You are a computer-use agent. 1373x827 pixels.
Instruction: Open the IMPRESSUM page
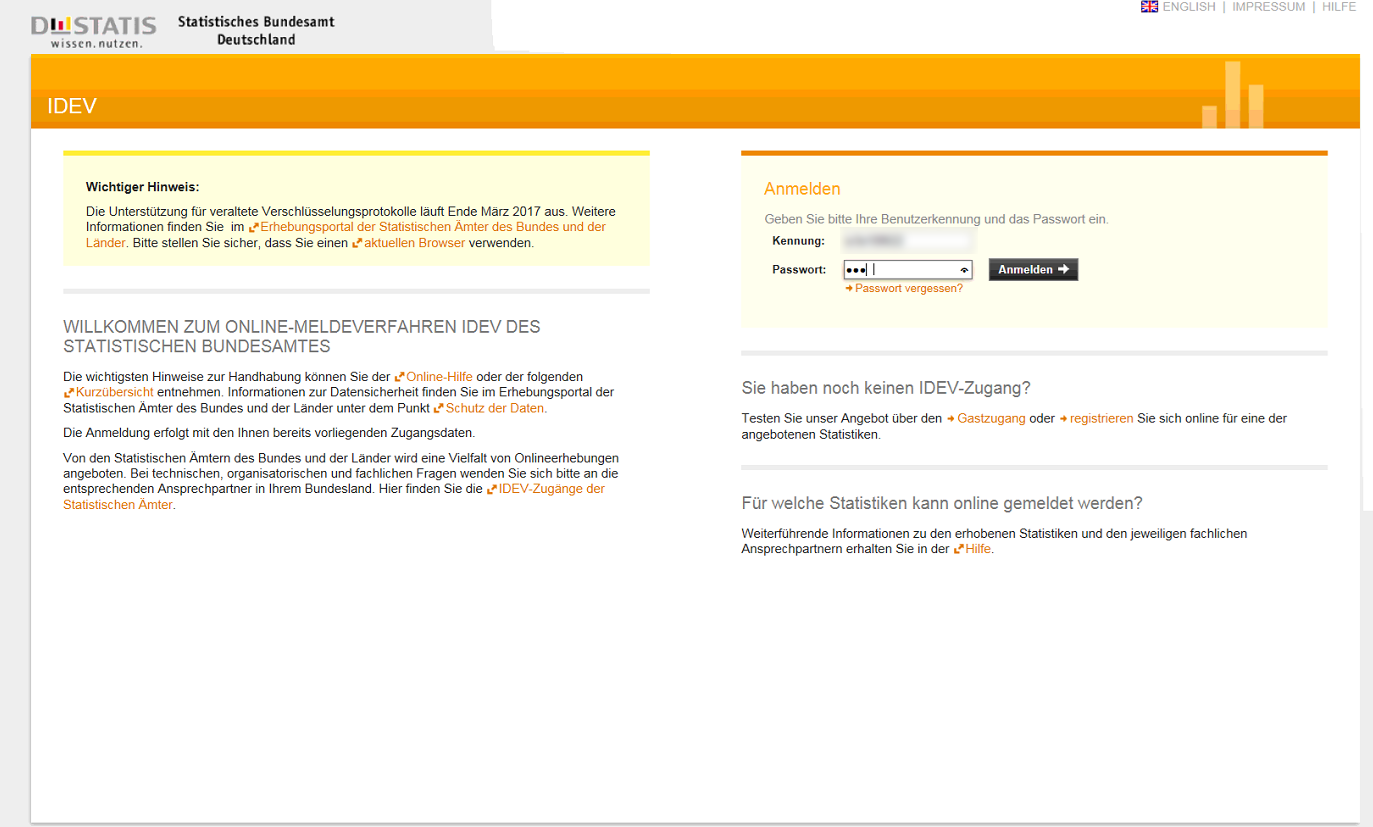(x=1268, y=7)
